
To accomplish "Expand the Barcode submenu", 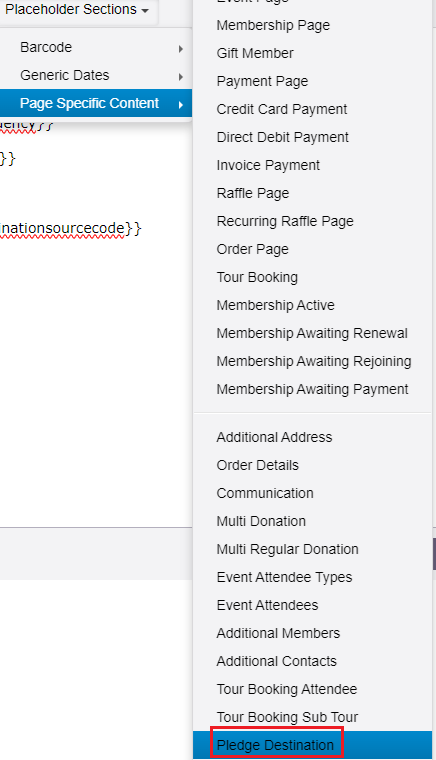I will (96, 48).
